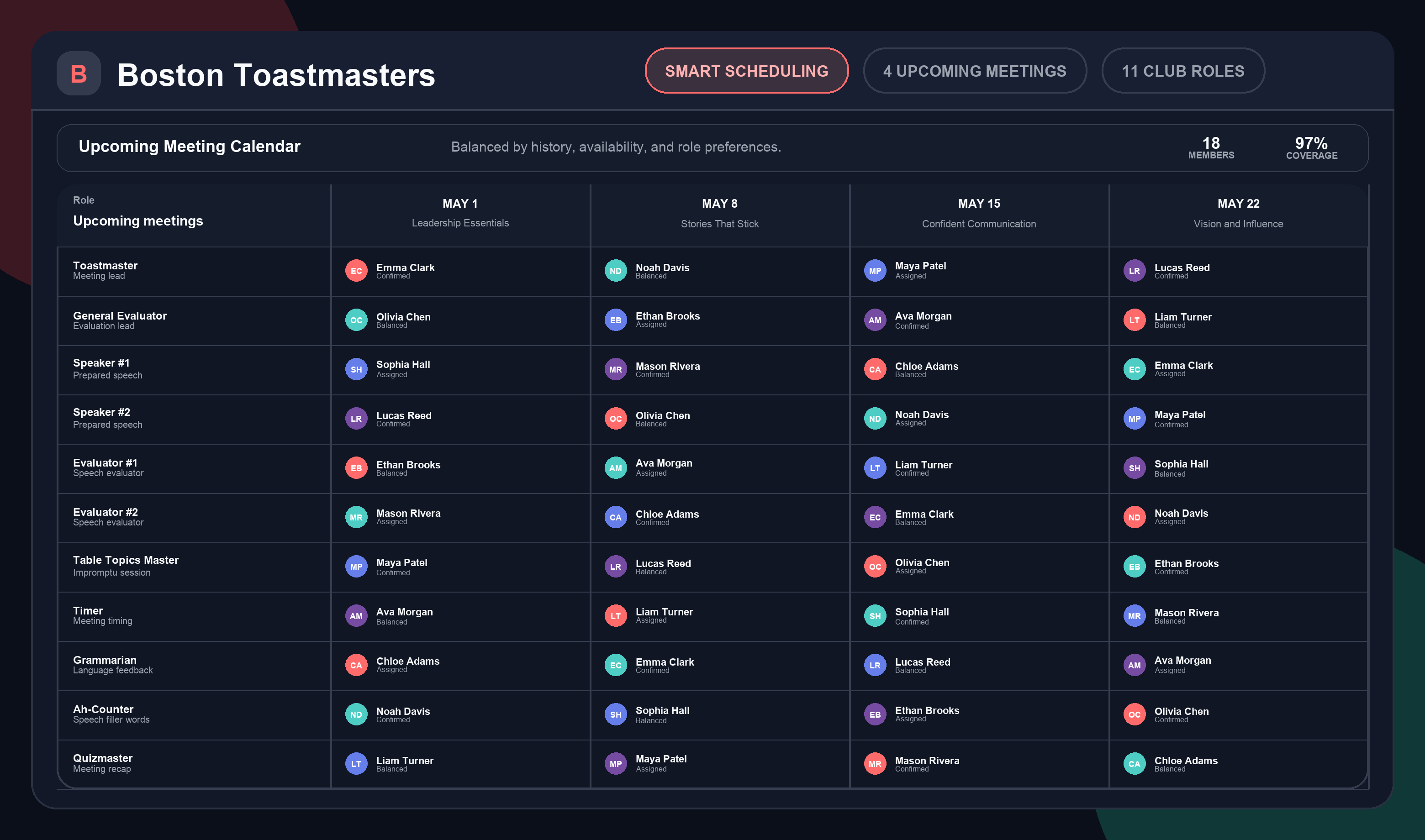Click Ethan Brooks's EB avatar under May 15 Ah-Counter

coord(875,714)
